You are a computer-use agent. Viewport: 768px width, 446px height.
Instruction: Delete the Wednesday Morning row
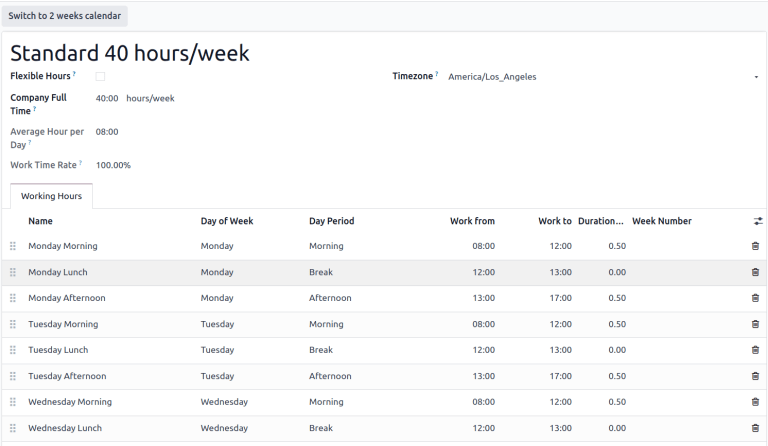755,402
